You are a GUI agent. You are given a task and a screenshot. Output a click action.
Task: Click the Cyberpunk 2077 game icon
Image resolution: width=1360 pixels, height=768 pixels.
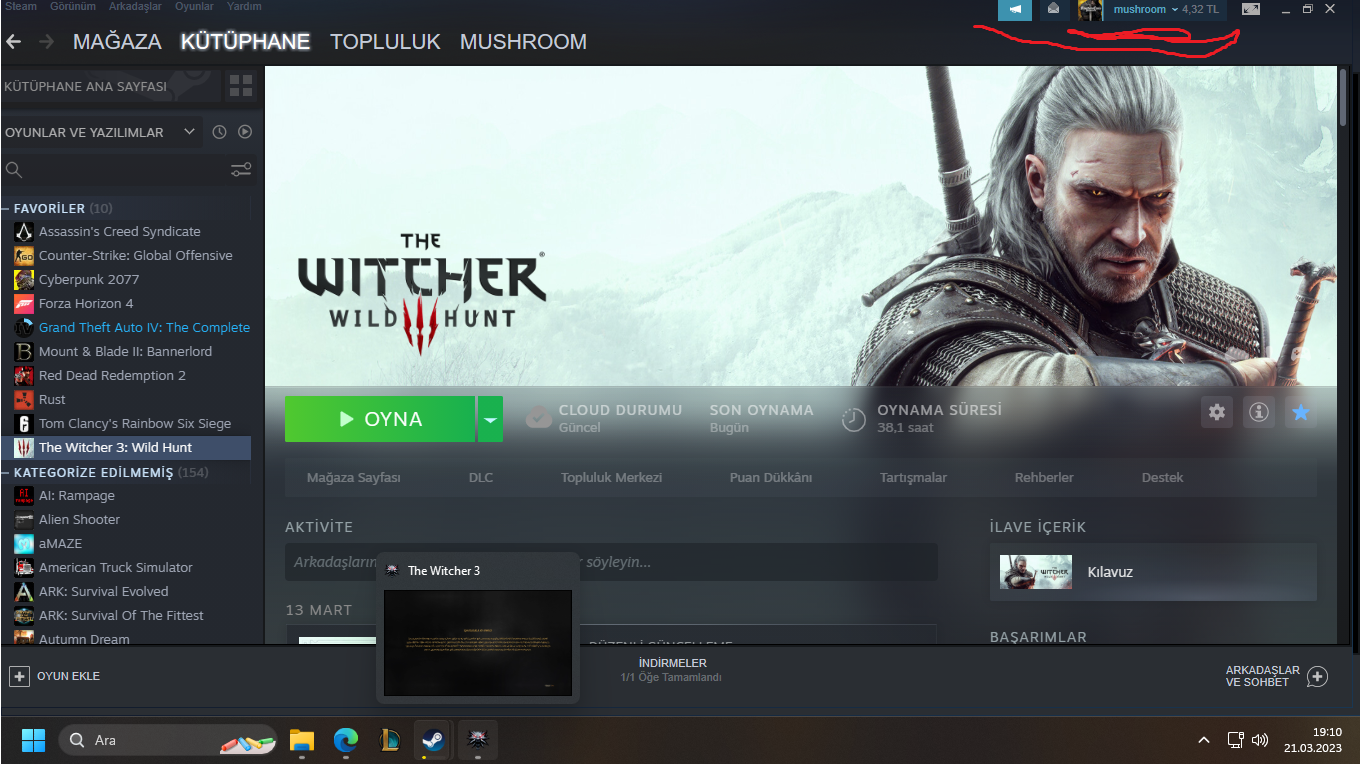pyautogui.click(x=24, y=279)
